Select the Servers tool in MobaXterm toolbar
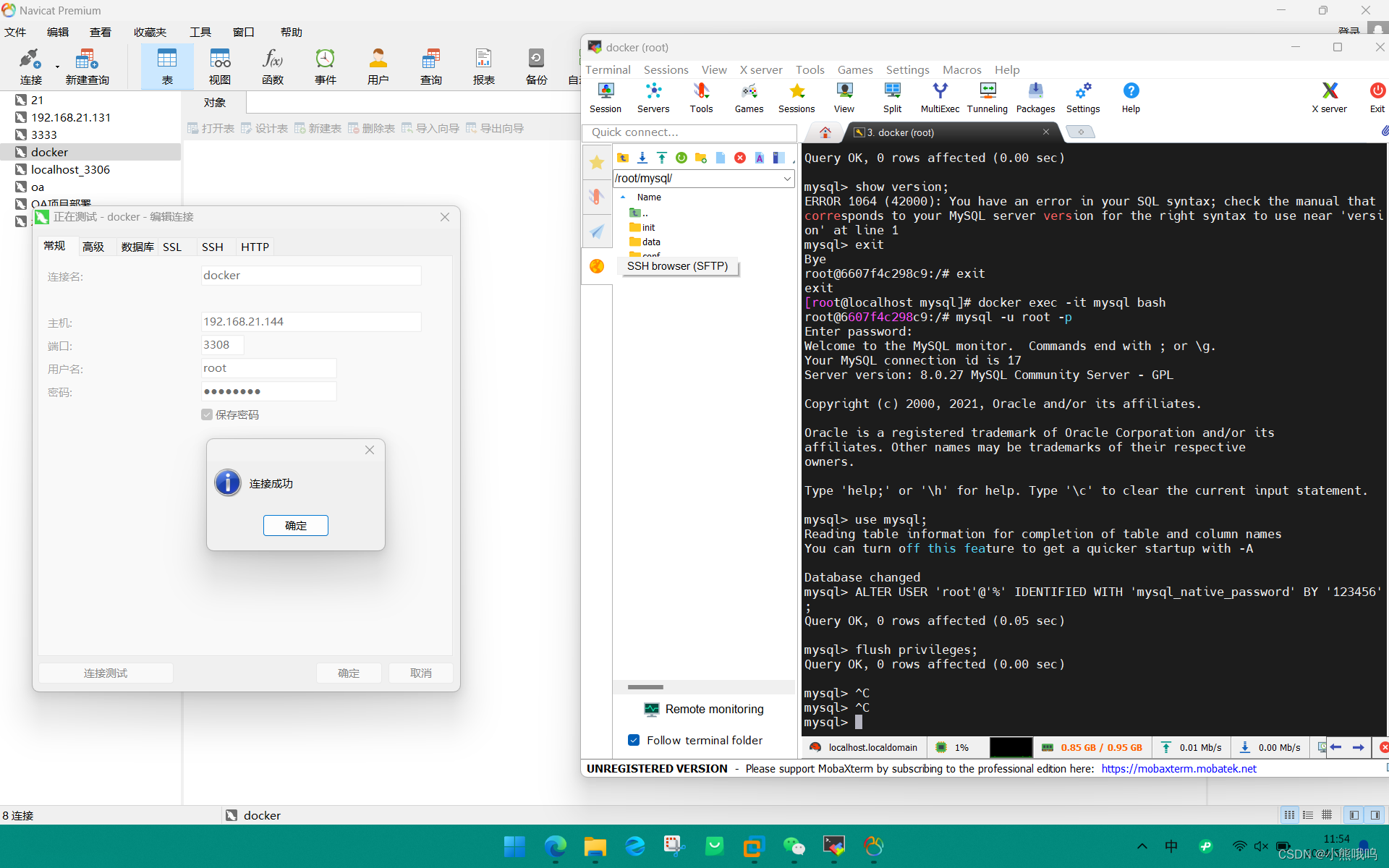 pyautogui.click(x=653, y=98)
